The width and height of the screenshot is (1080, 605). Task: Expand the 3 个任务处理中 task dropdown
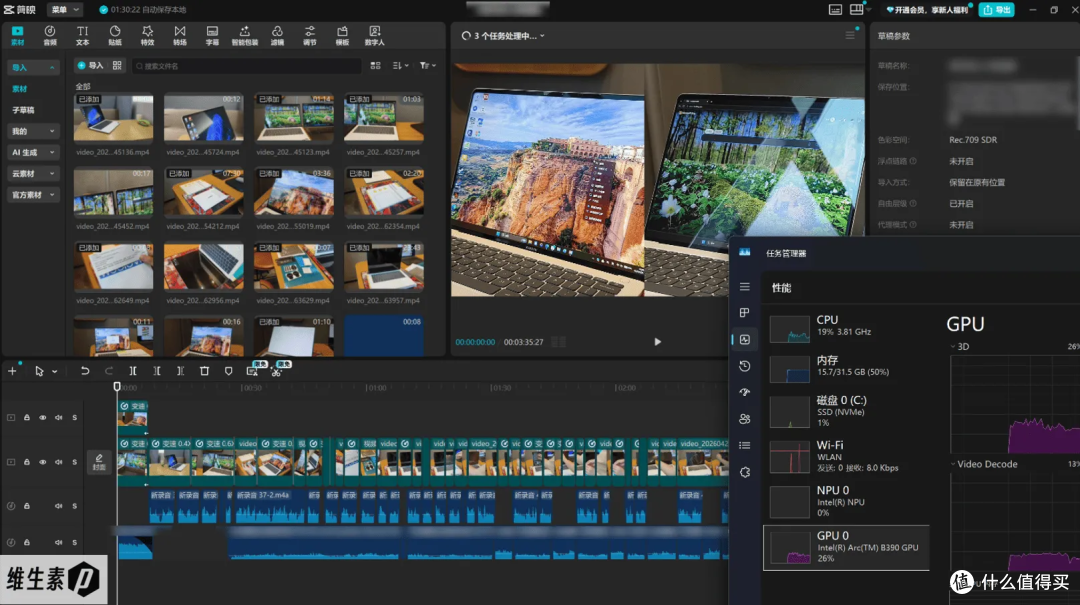pyautogui.click(x=503, y=36)
